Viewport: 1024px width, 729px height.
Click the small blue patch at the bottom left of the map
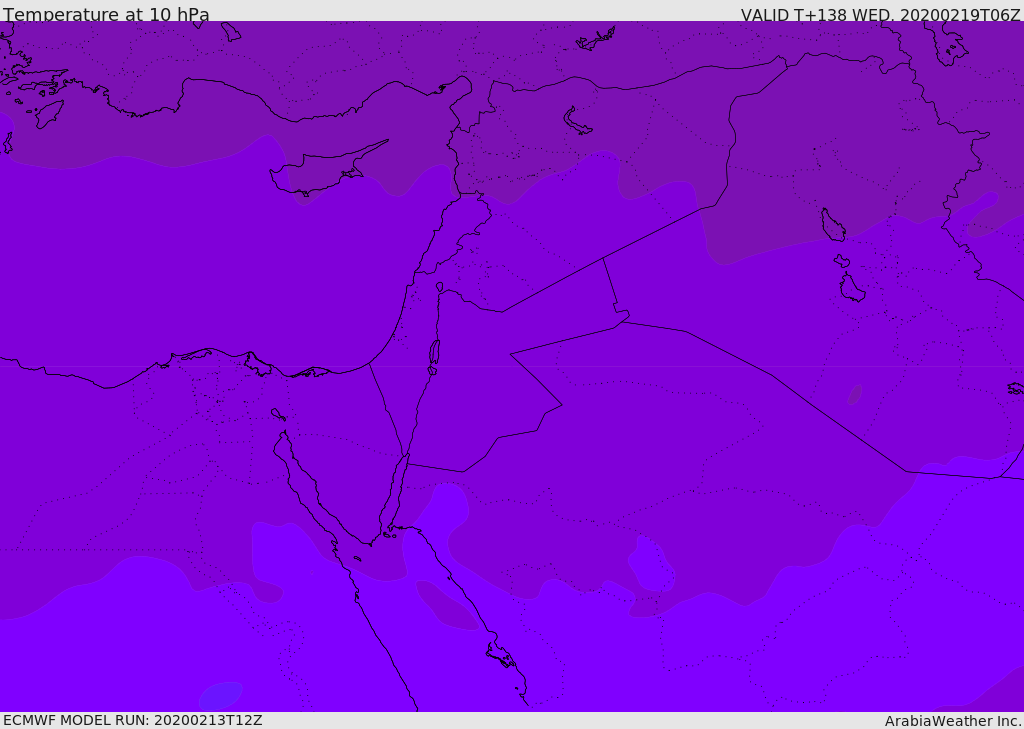(221, 695)
